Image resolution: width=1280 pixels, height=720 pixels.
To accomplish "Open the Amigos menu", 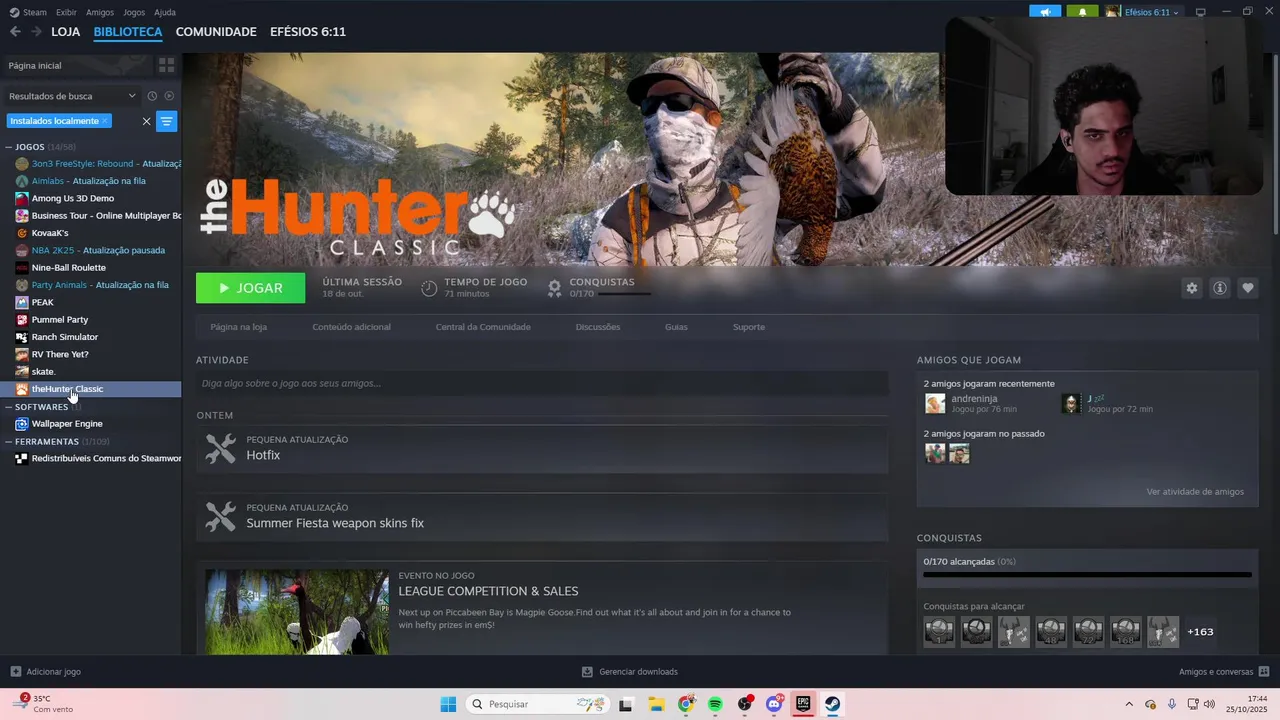I will 100,12.
